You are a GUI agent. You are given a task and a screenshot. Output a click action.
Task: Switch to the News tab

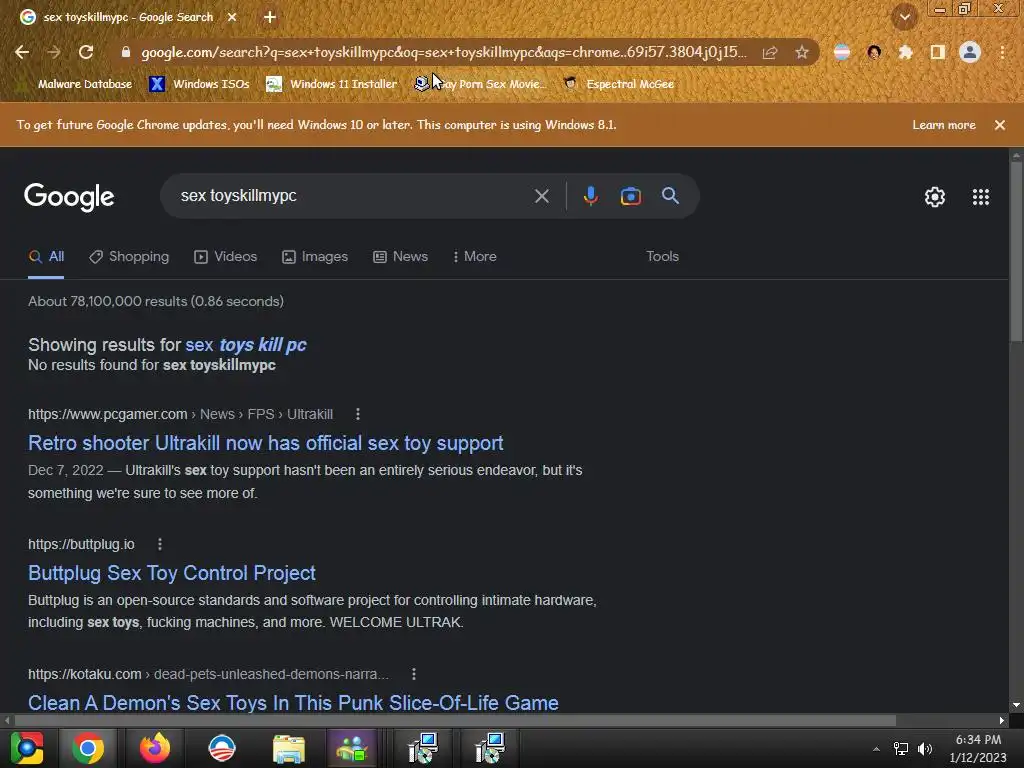click(400, 257)
